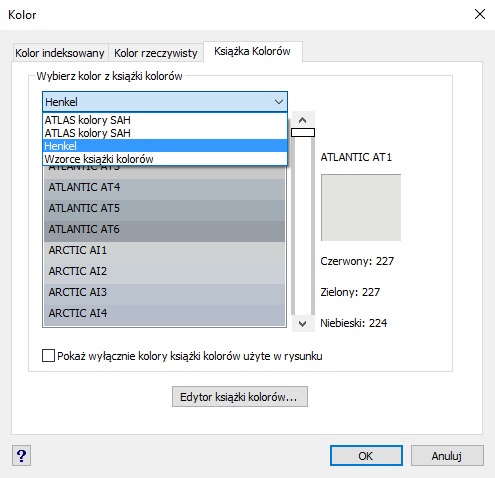Click the ATLANTIC AT1 preview swatch
This screenshot has height=478, width=495.
click(361, 207)
